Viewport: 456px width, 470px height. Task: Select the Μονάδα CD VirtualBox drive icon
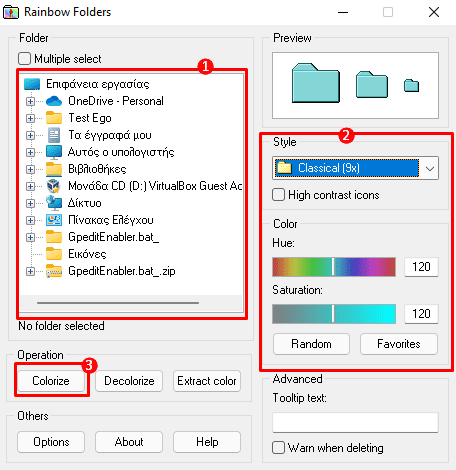tap(54, 186)
